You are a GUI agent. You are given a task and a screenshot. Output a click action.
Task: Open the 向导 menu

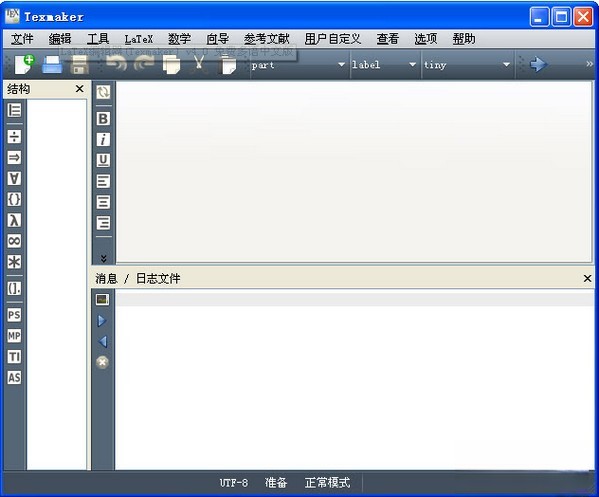click(x=217, y=39)
